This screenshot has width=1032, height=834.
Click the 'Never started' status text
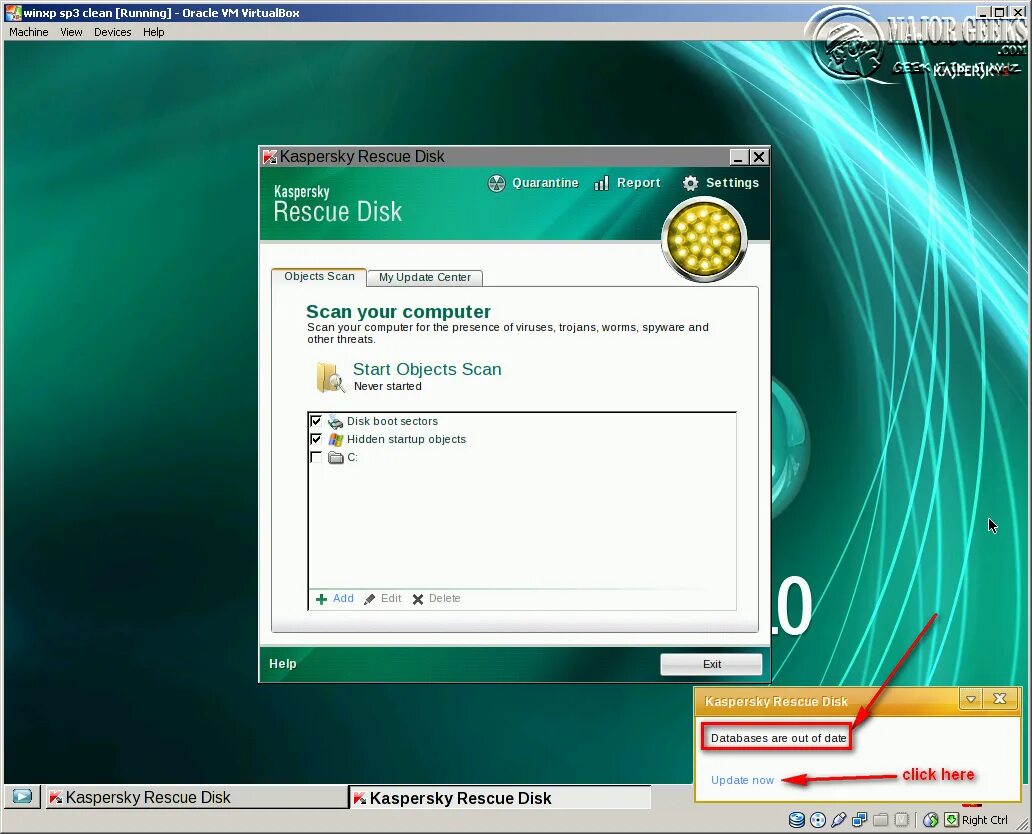[x=388, y=386]
